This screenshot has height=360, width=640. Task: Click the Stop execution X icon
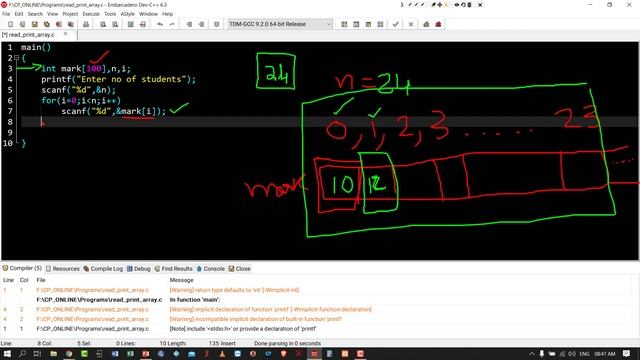[x=411, y=24]
